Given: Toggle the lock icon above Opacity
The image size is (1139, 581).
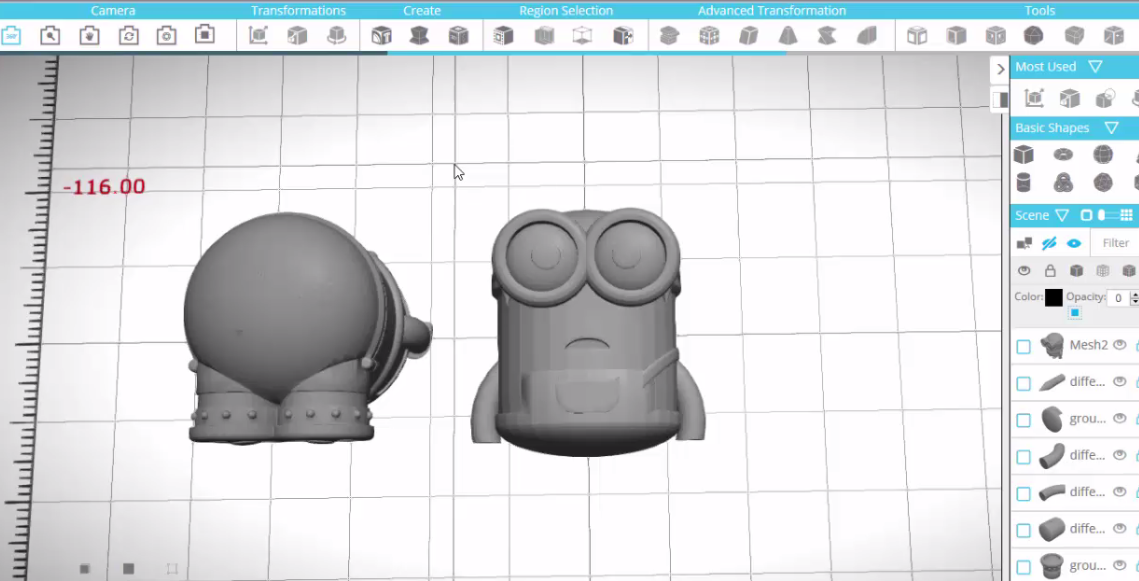Looking at the screenshot, I should click(x=1050, y=271).
